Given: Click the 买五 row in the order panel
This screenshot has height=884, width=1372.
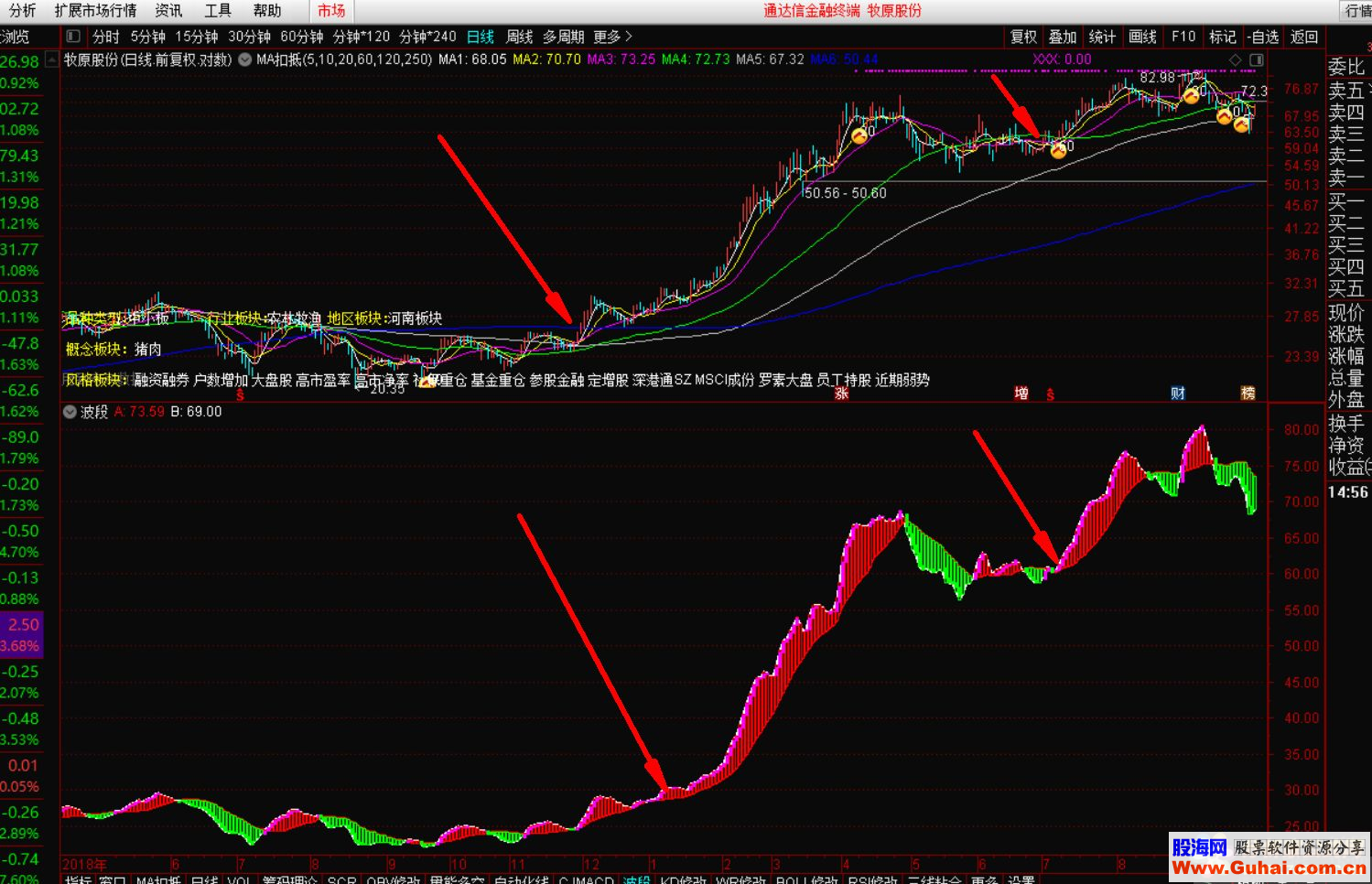Looking at the screenshot, I should pyautogui.click(x=1346, y=288).
